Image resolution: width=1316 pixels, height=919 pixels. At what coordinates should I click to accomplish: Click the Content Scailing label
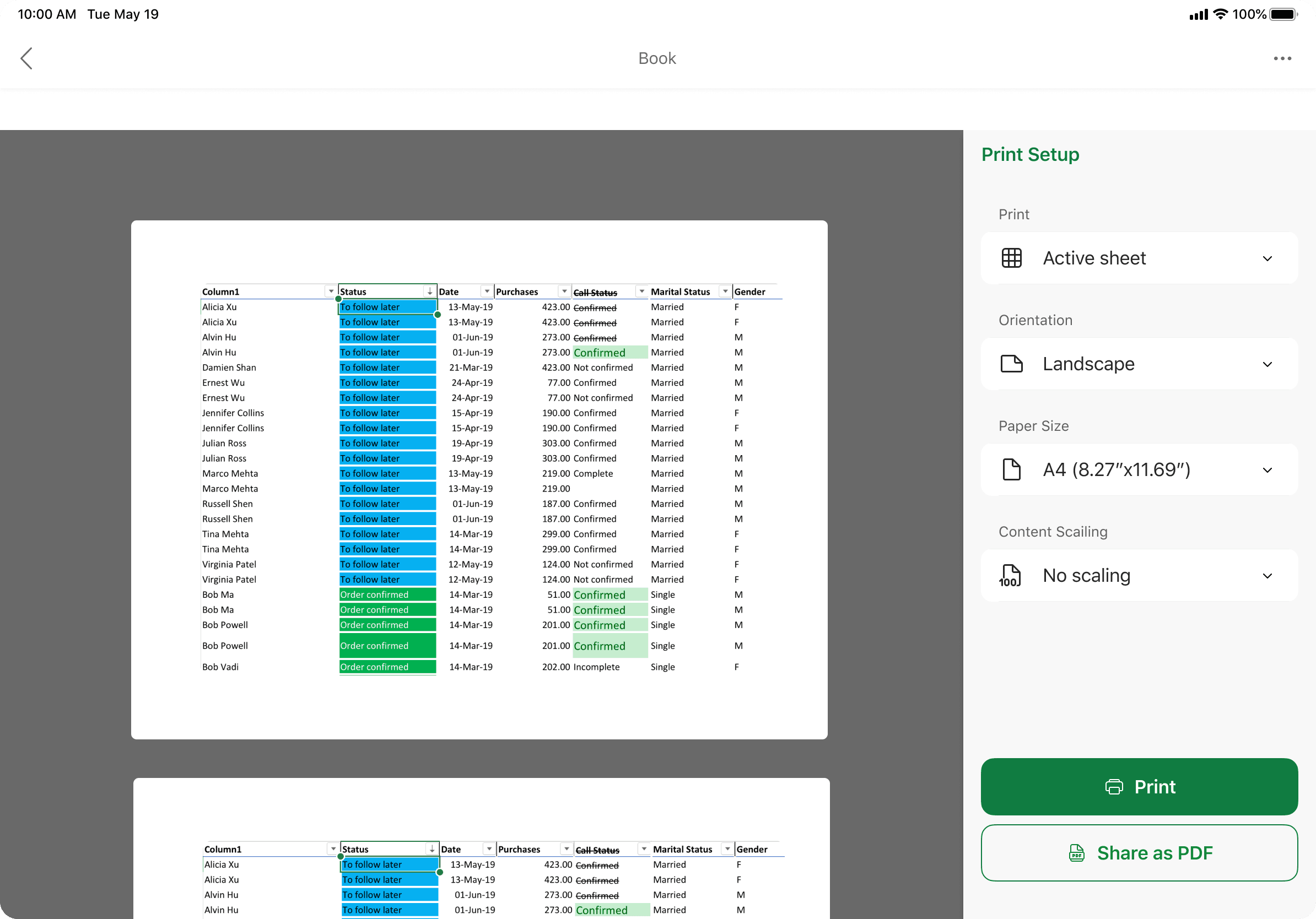(1053, 532)
